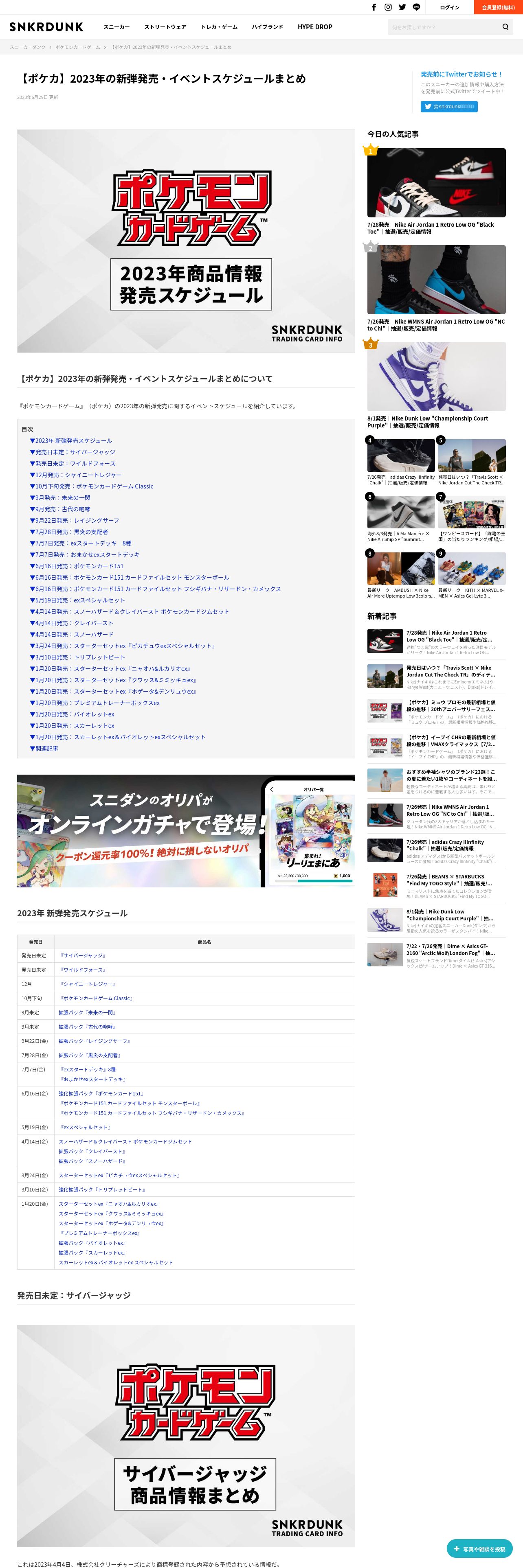Open rank 1 Air Jordan 1 Black Toe thumbnail

coord(436,183)
